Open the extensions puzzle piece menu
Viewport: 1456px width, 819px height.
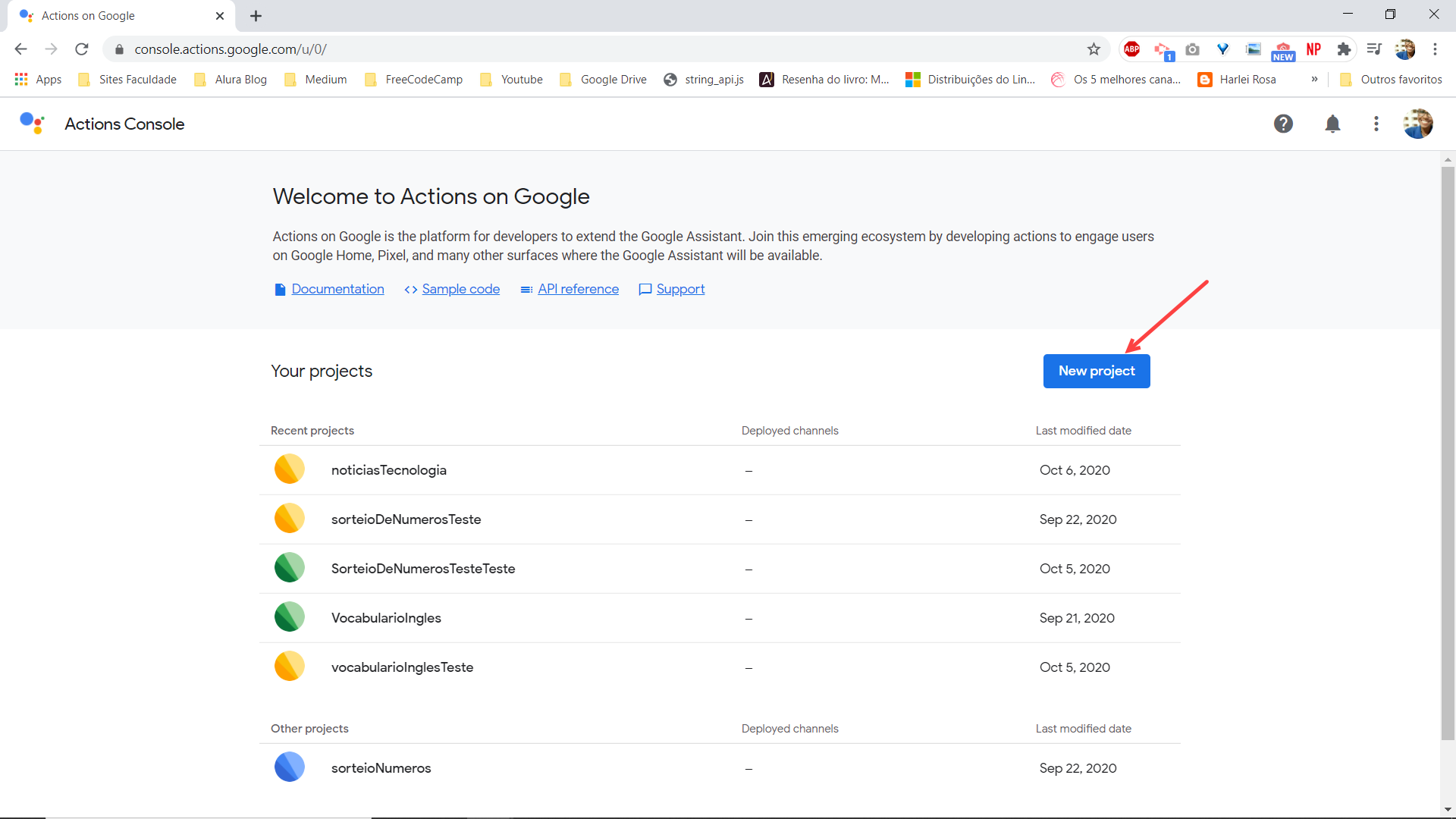1344,49
